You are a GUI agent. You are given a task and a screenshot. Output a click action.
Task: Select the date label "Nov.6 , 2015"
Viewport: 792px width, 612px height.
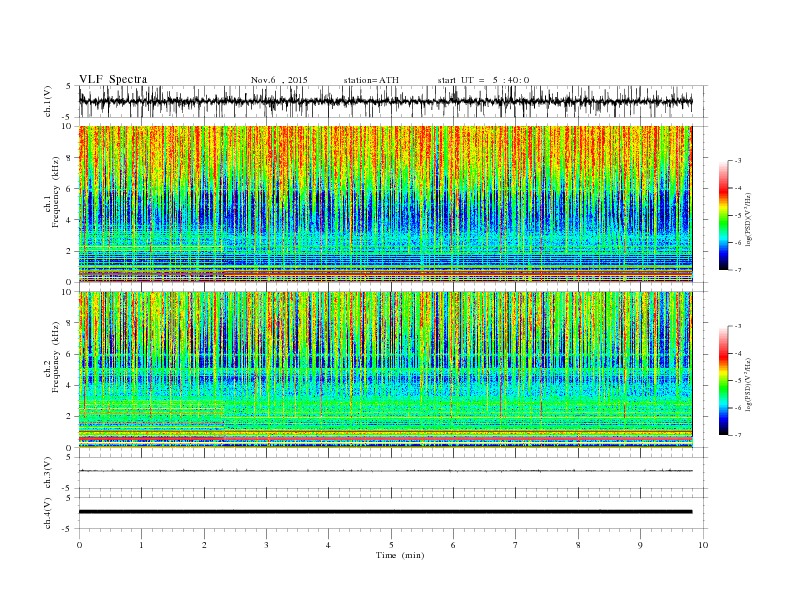pyautogui.click(x=279, y=80)
